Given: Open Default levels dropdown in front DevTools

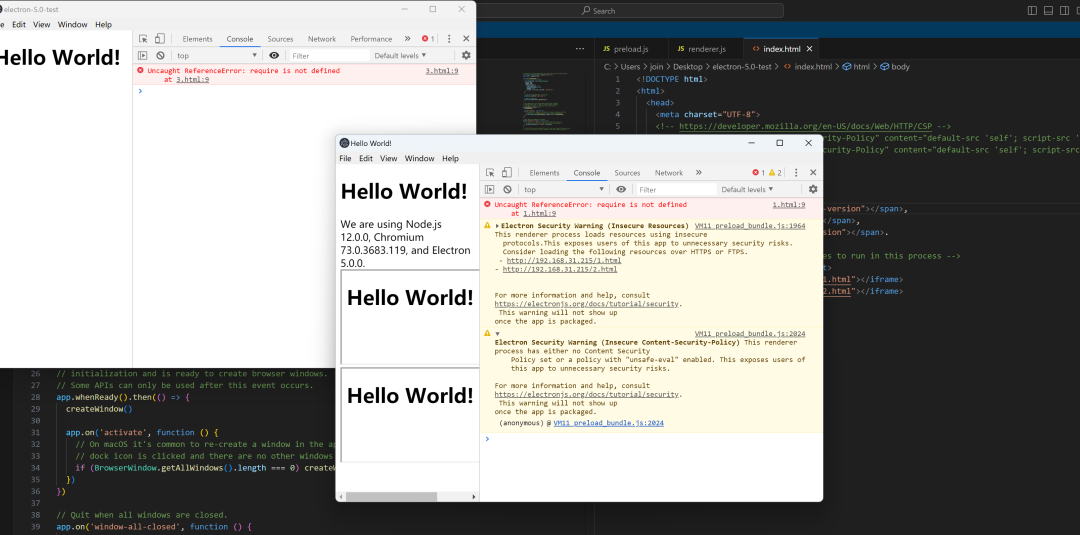Looking at the screenshot, I should 748,189.
